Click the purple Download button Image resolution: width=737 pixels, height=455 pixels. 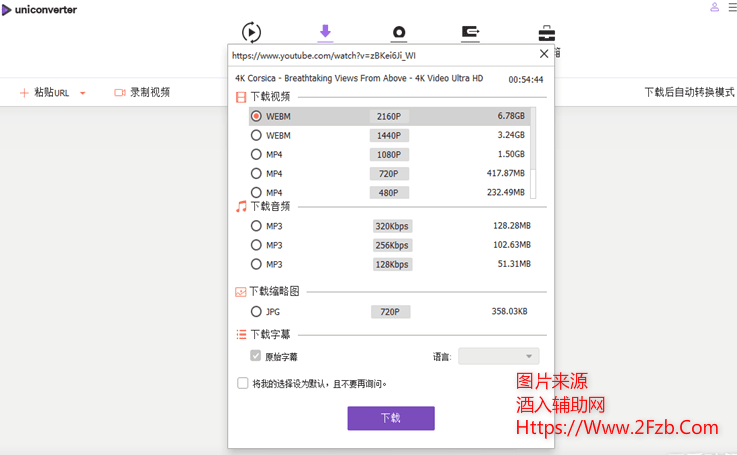pyautogui.click(x=390, y=418)
